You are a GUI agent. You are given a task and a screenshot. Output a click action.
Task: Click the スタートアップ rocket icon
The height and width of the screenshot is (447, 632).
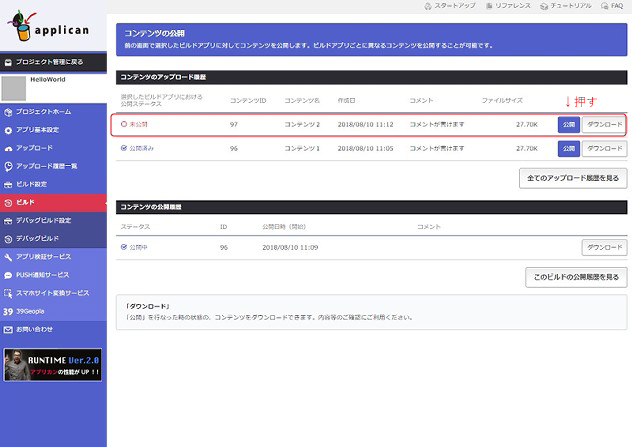click(x=428, y=6)
